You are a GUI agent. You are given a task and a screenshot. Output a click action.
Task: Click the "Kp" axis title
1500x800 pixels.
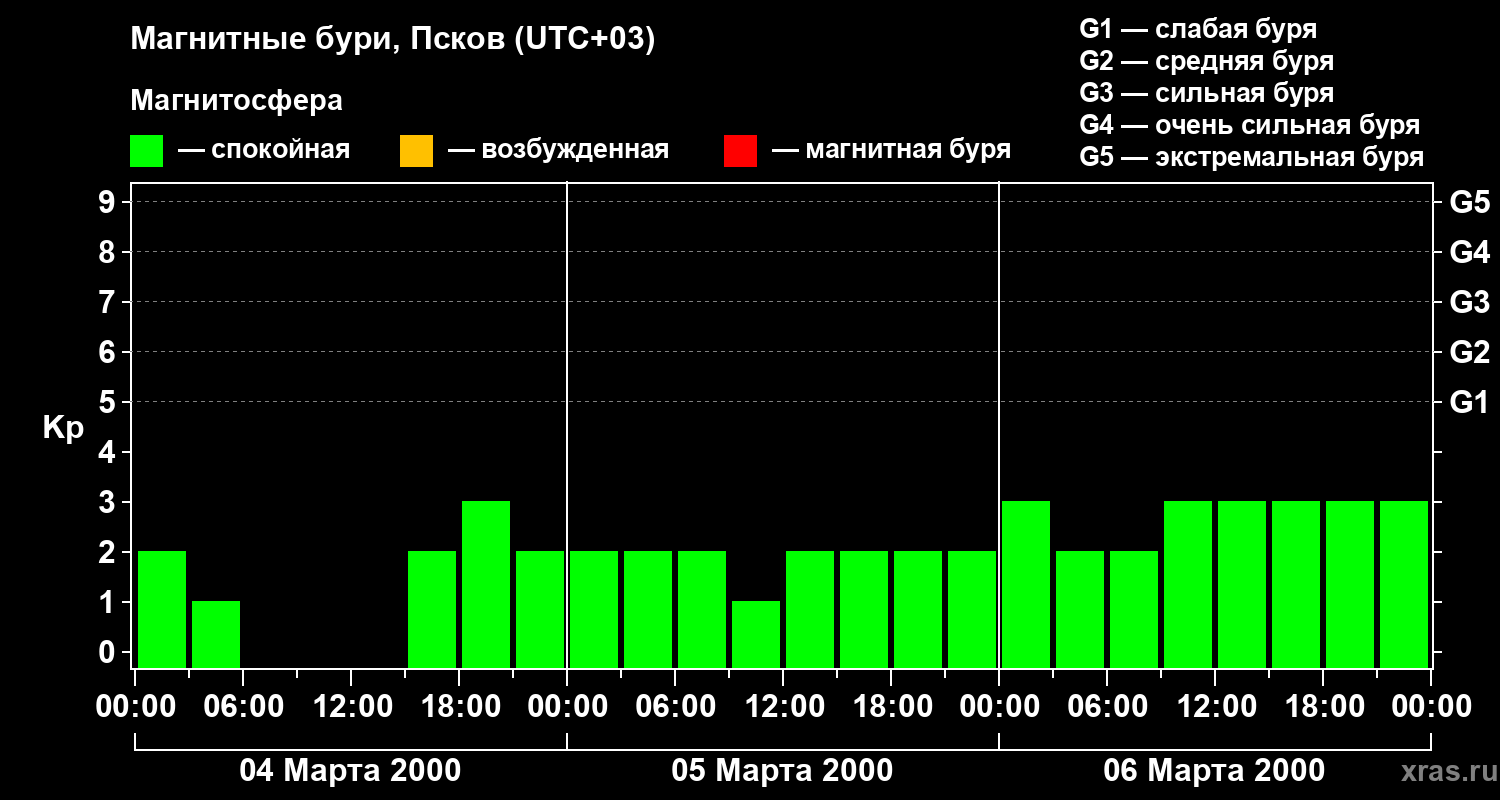click(63, 428)
